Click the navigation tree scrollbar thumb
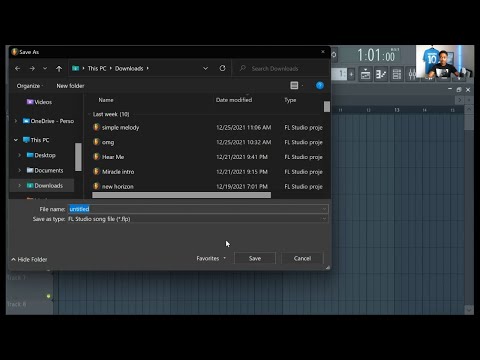This screenshot has width=480, height=360. (78, 157)
